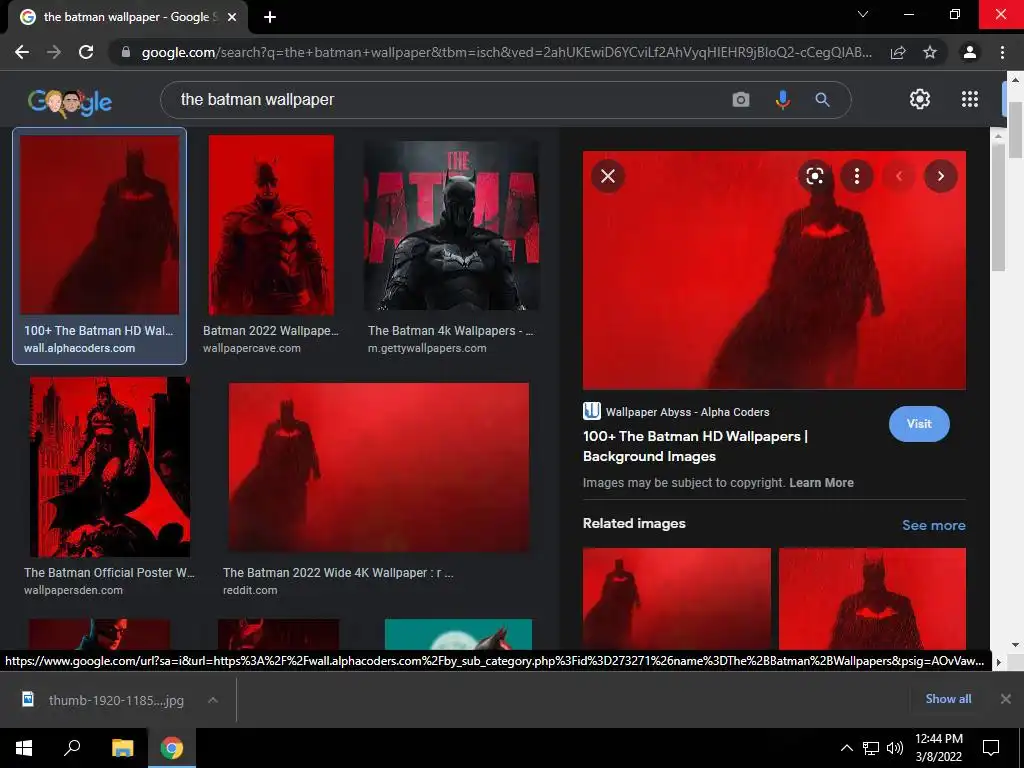Select the wall.alphacoders.com result thumbnail
This screenshot has height=768, width=1024.
(99, 225)
